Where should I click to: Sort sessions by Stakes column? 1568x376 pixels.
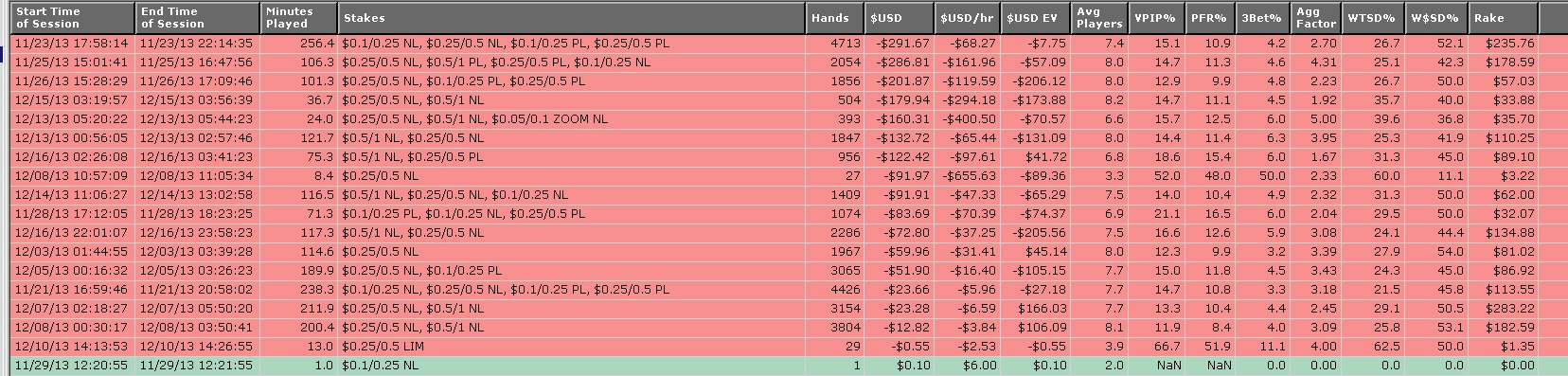[571, 17]
